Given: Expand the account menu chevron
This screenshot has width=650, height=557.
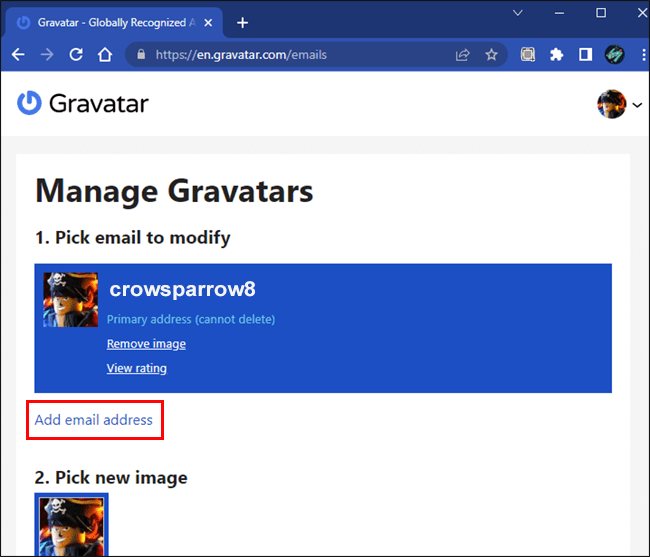Looking at the screenshot, I should [x=637, y=105].
